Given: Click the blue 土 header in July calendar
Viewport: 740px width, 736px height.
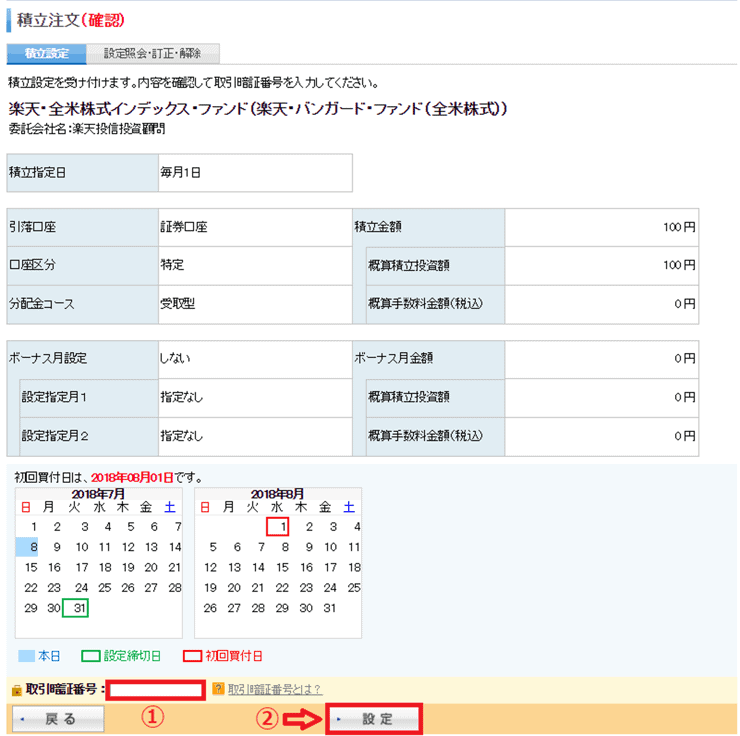Looking at the screenshot, I should [170, 507].
